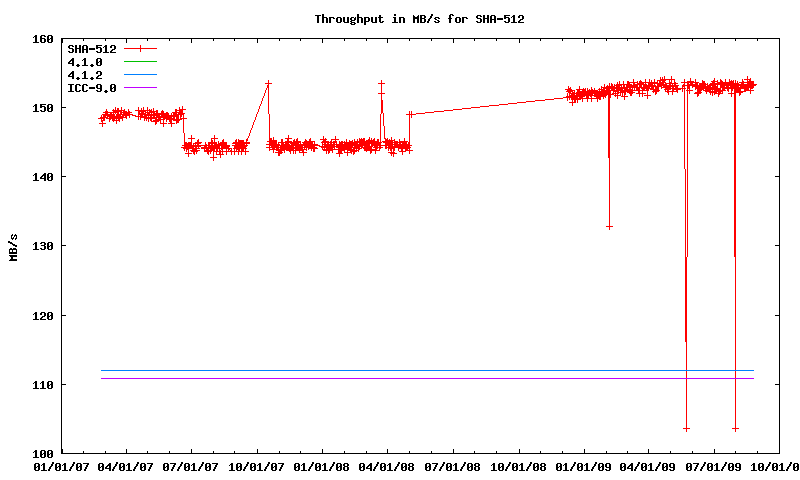Click the horizontal blue 4.1.2 line at 112
The width and height of the screenshot is (800, 480).
coord(400,370)
